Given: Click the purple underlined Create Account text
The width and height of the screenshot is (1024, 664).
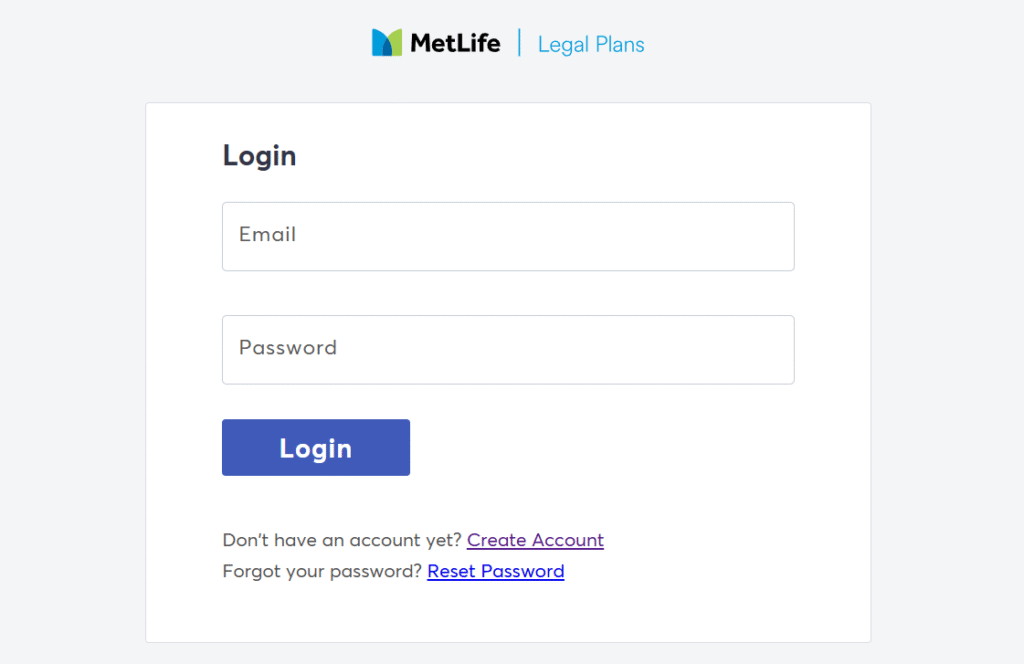Looking at the screenshot, I should click(536, 540).
